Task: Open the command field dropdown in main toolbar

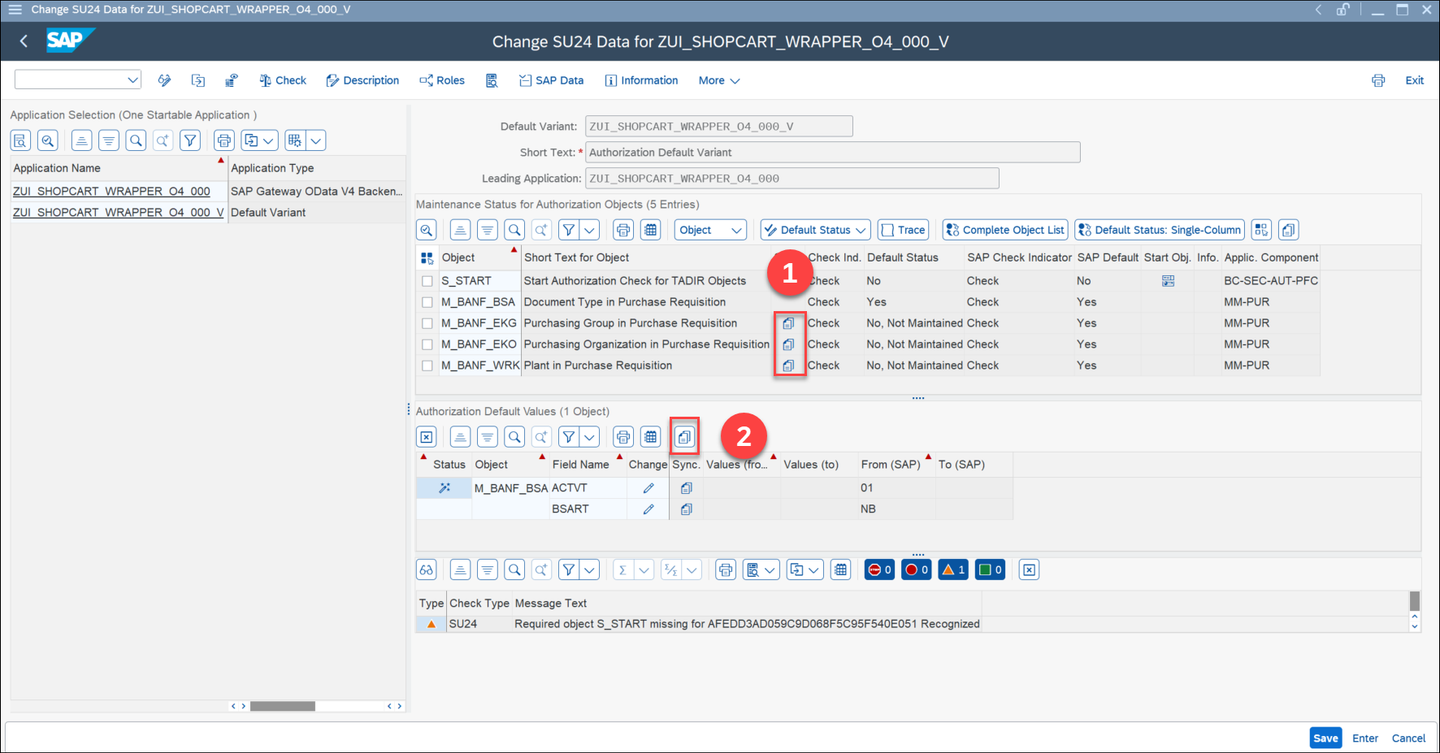Action: click(x=133, y=80)
